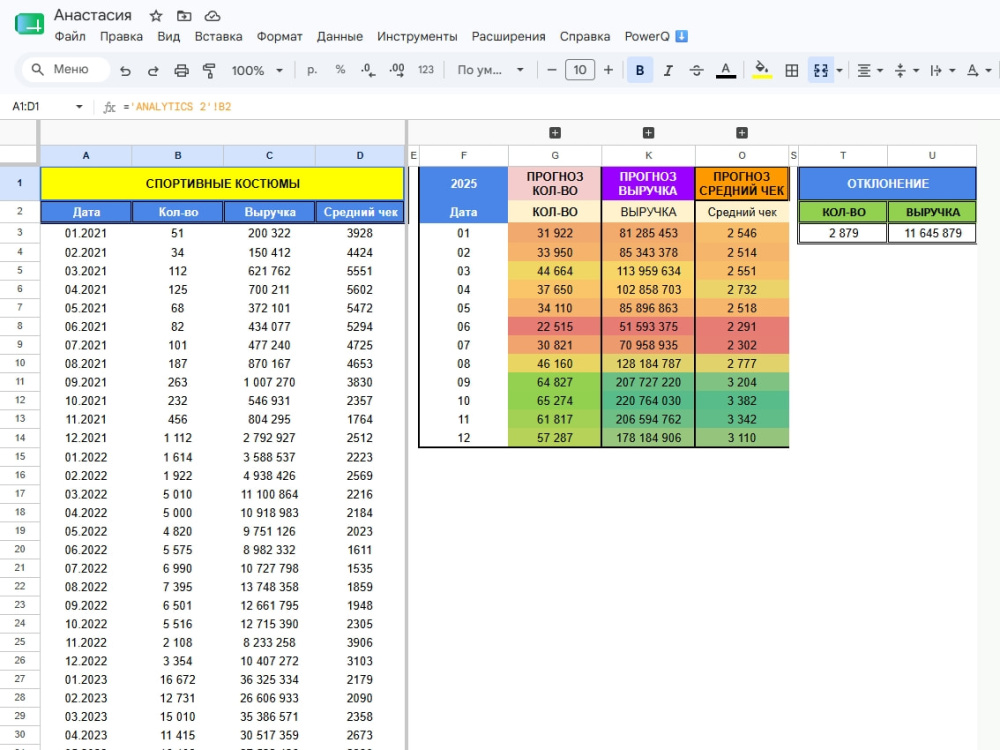The width and height of the screenshot is (1000, 750).
Task: Click the Redo arrow
Action: point(153,70)
